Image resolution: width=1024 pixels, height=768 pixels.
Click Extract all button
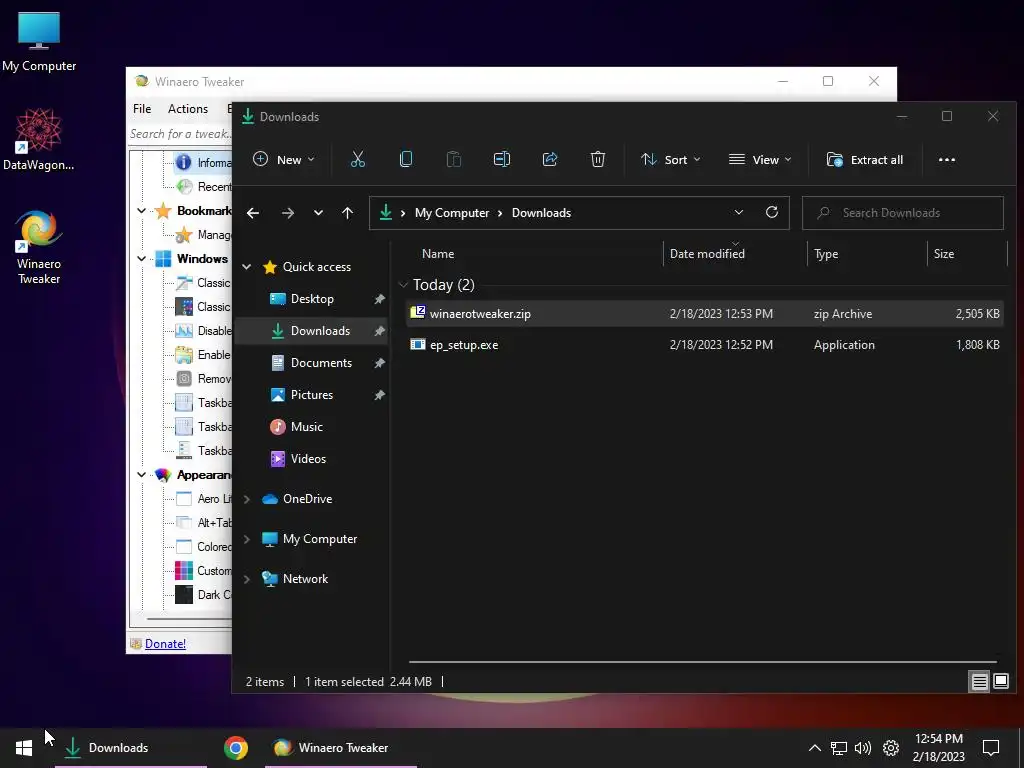(865, 159)
